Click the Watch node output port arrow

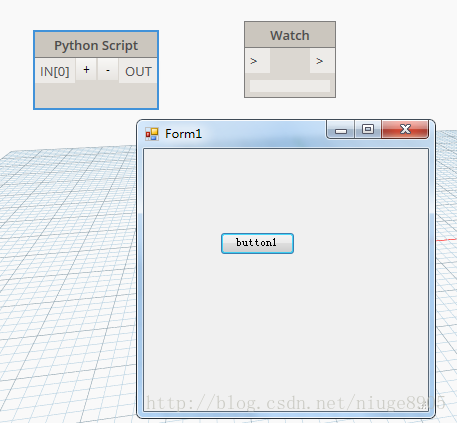click(322, 61)
